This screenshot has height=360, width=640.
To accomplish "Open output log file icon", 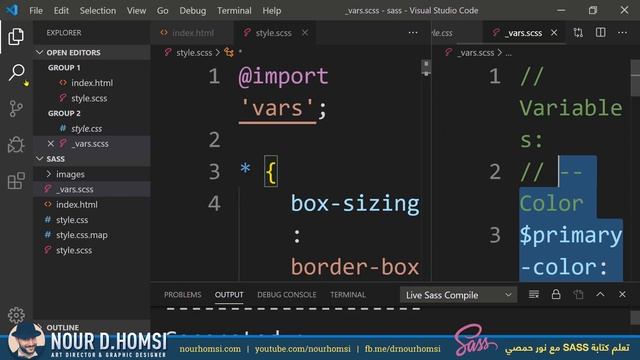I will tap(578, 294).
